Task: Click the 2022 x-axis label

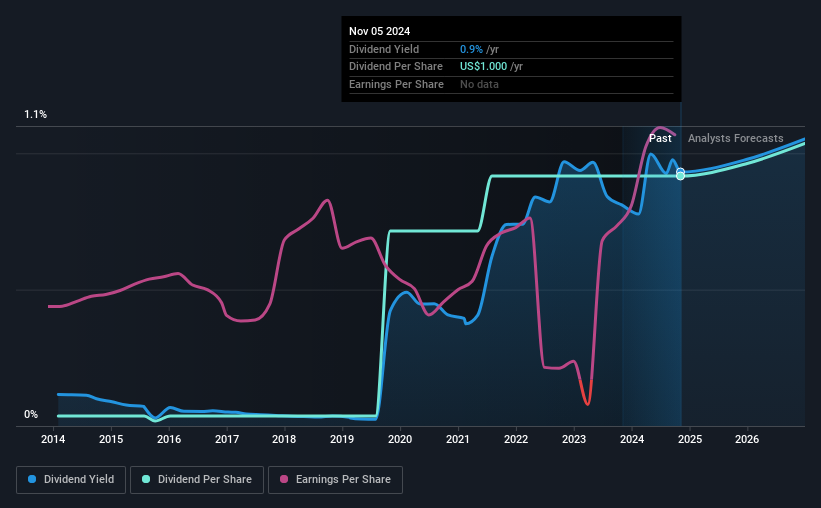Action: 516,439
